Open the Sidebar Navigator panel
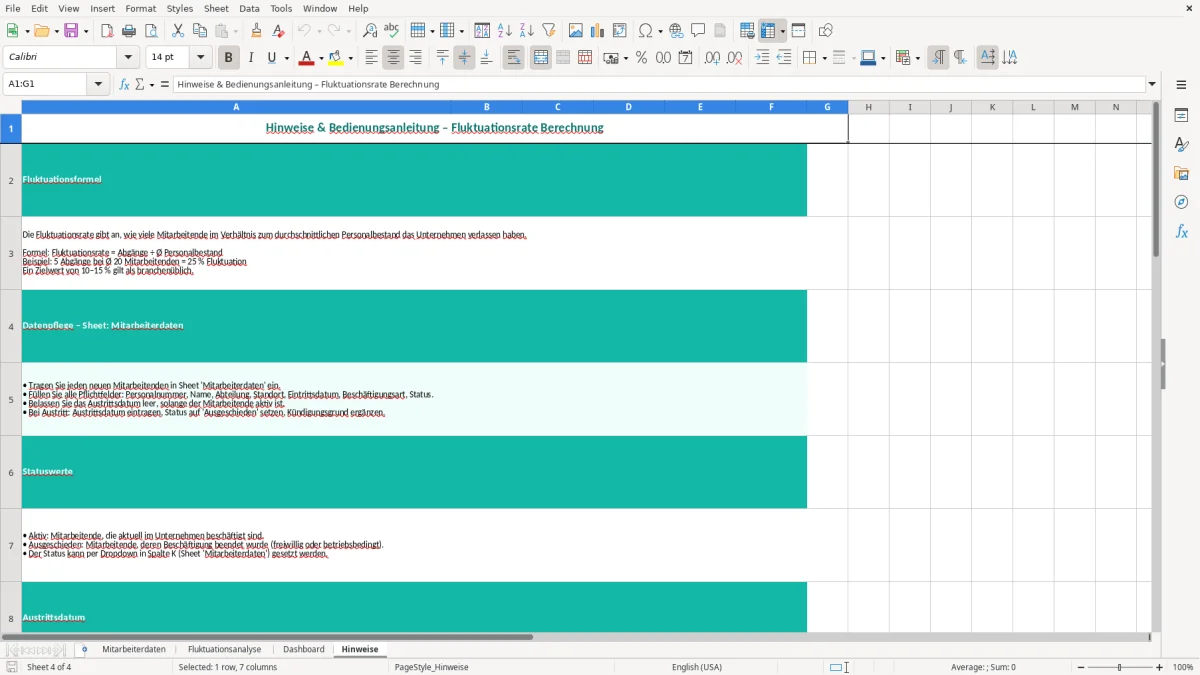Screen dimensions: 1200x675 pos(1181,203)
